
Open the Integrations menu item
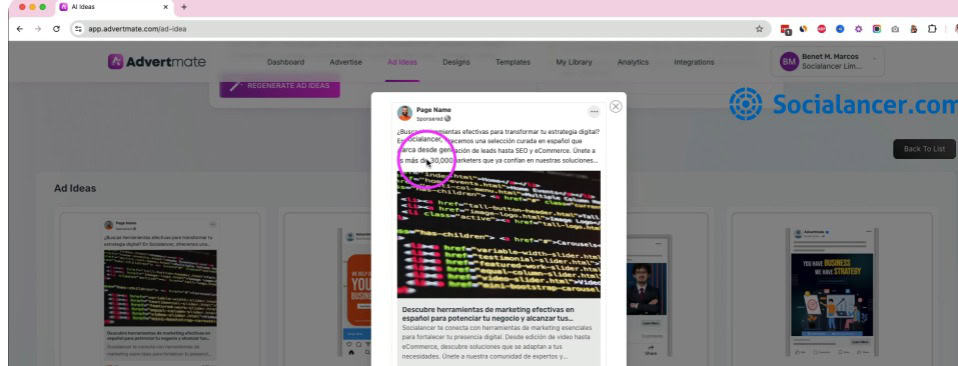click(x=694, y=62)
